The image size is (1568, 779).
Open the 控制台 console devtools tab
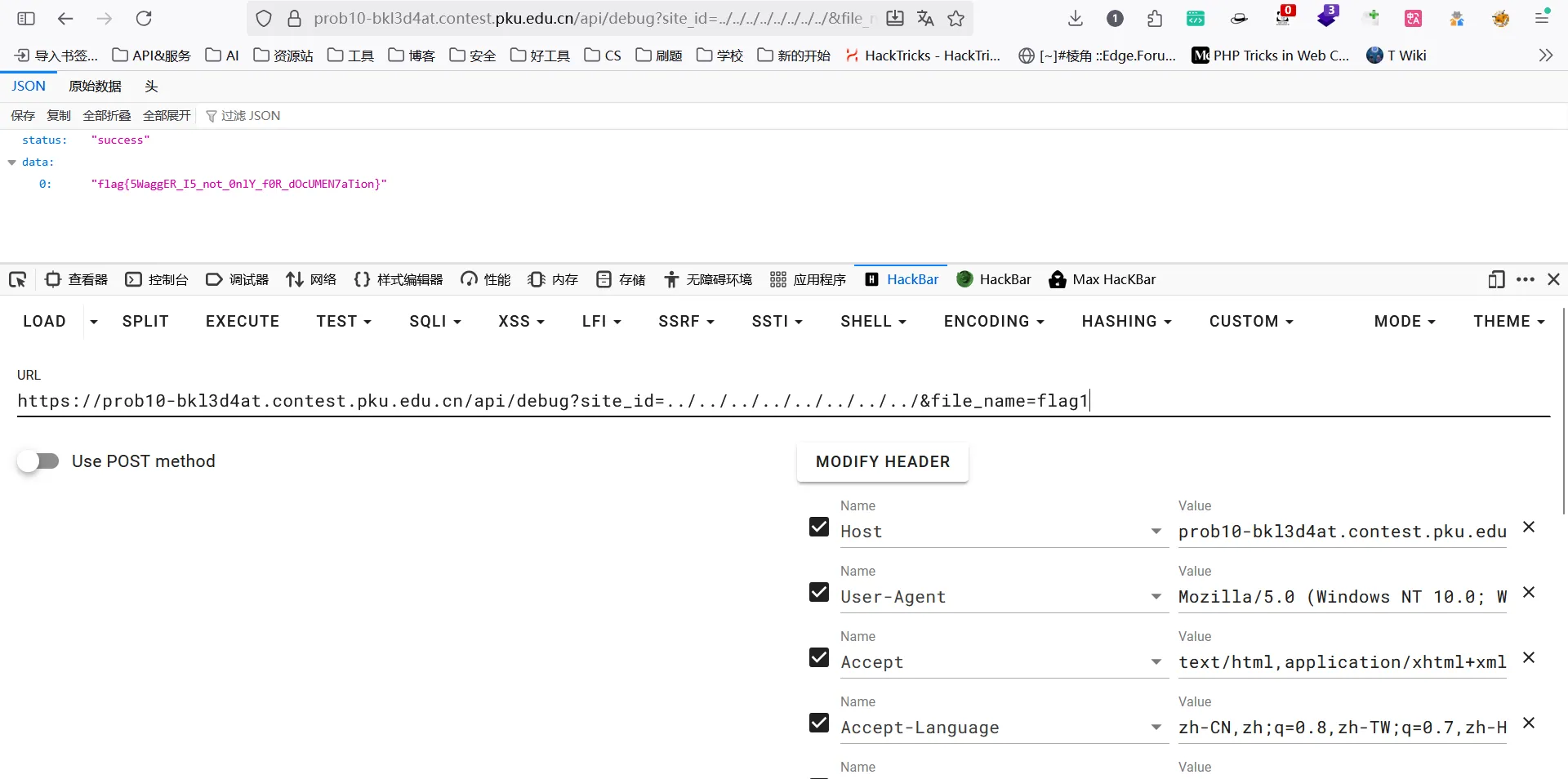click(157, 280)
